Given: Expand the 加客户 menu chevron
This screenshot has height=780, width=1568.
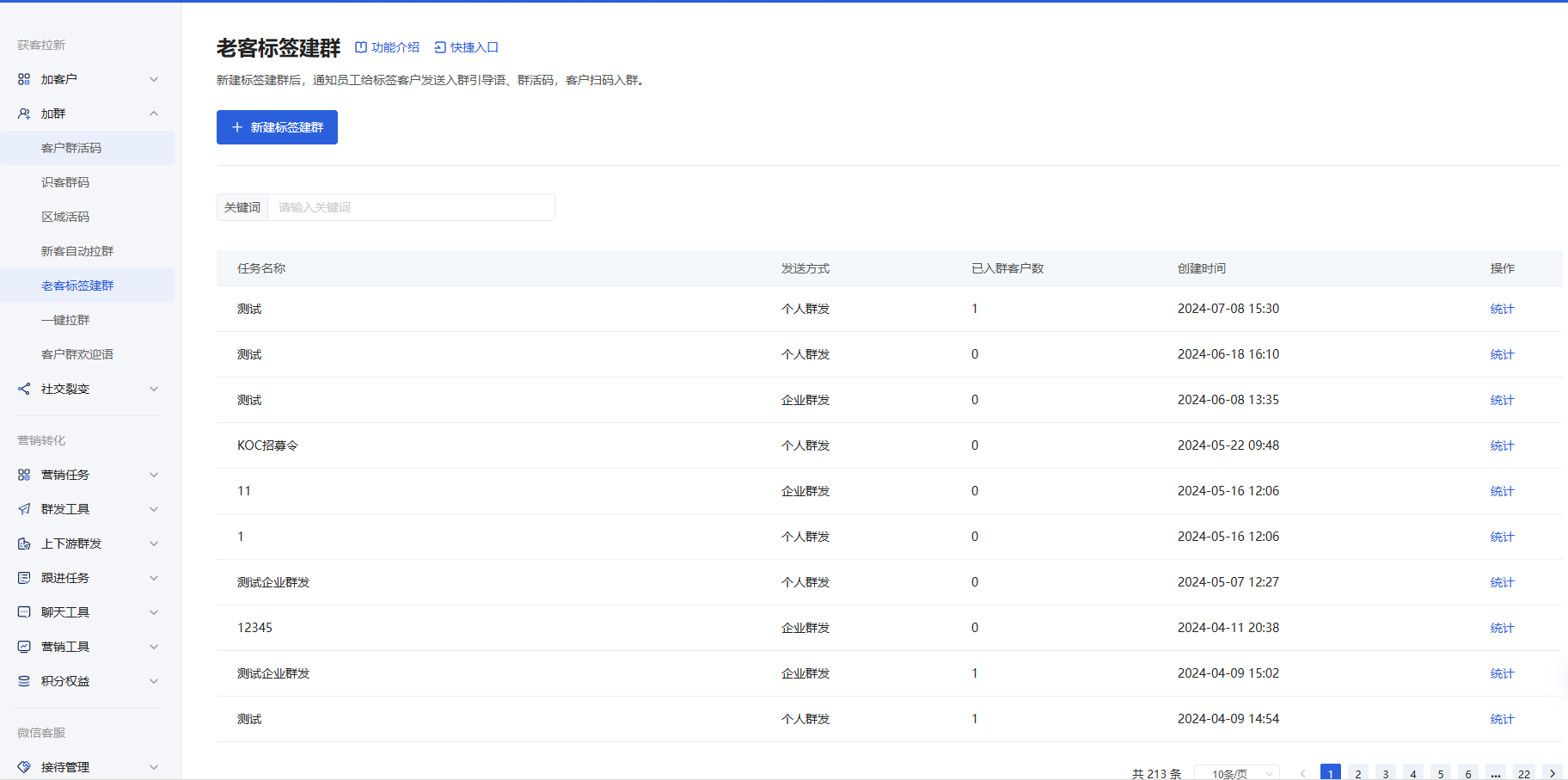Looking at the screenshot, I should (x=154, y=79).
